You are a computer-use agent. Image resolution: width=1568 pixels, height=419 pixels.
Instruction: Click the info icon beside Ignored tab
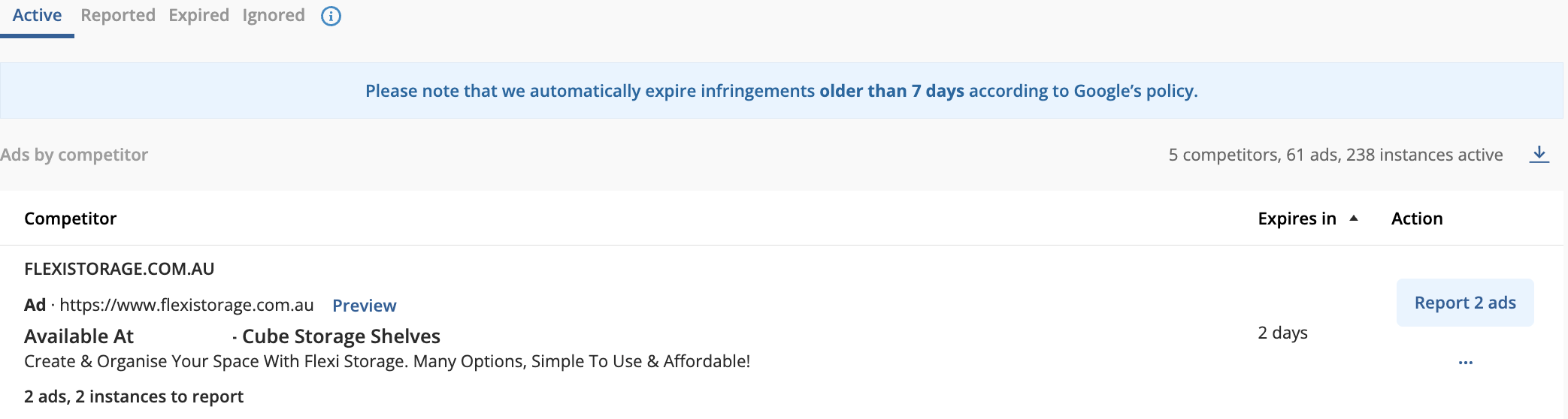pos(331,16)
